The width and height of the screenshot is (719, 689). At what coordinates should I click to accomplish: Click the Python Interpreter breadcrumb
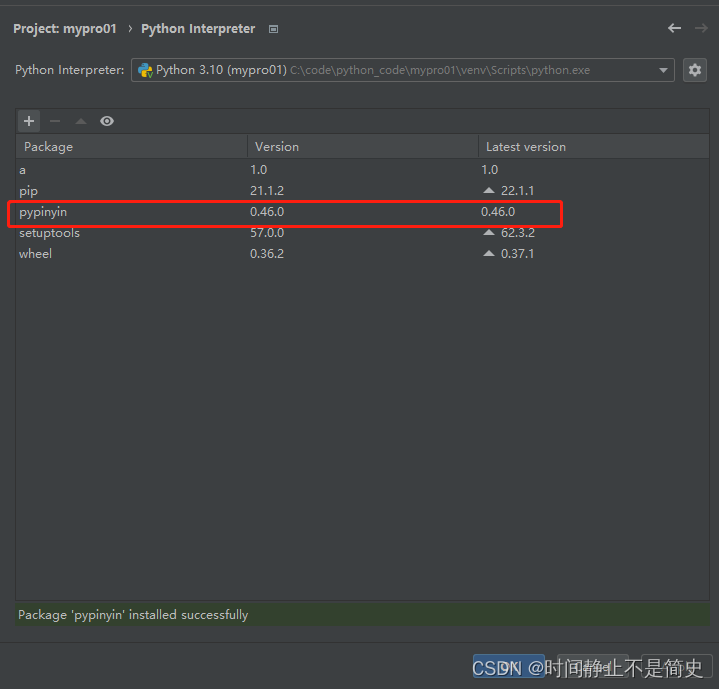[198, 29]
